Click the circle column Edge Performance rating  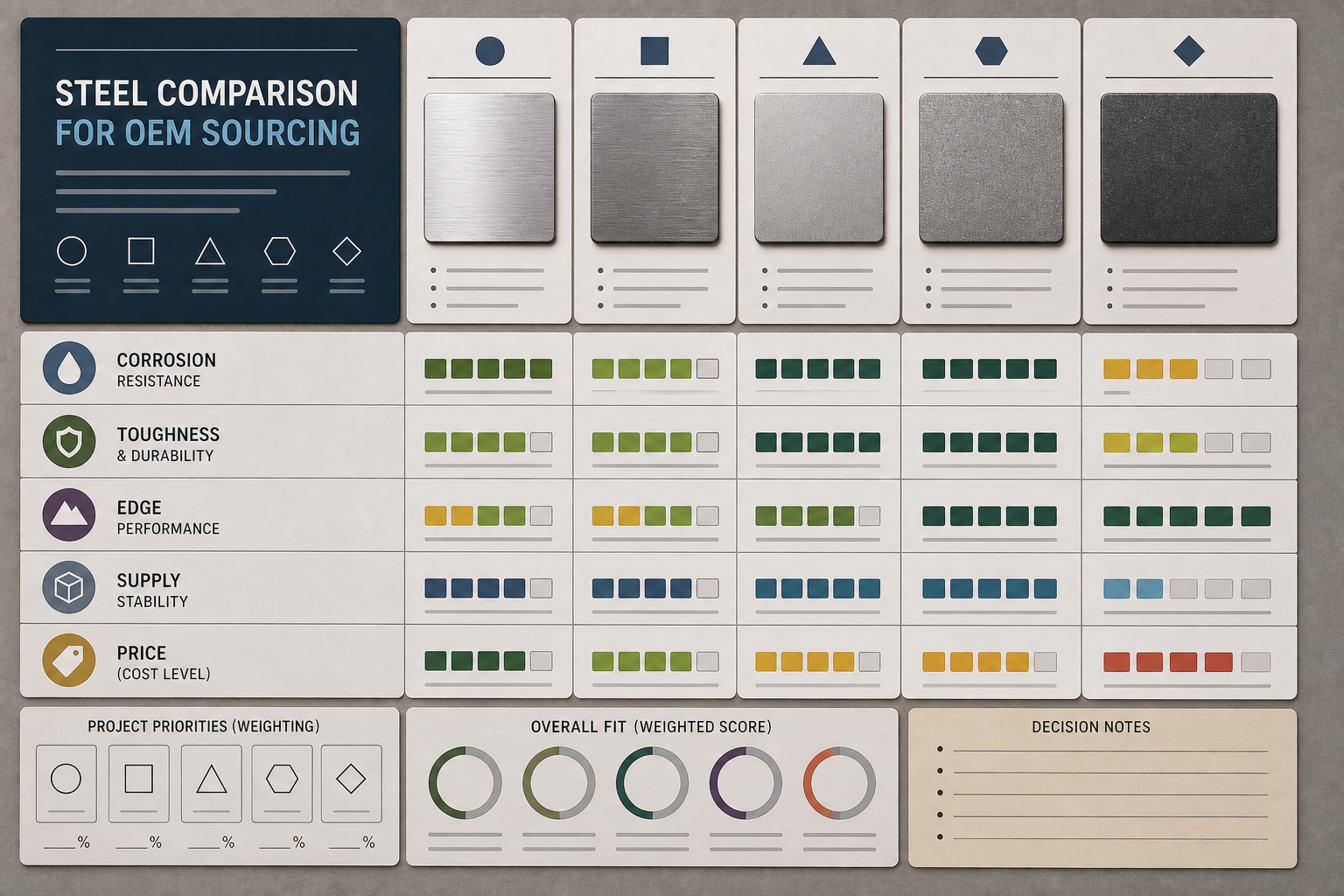point(488,515)
